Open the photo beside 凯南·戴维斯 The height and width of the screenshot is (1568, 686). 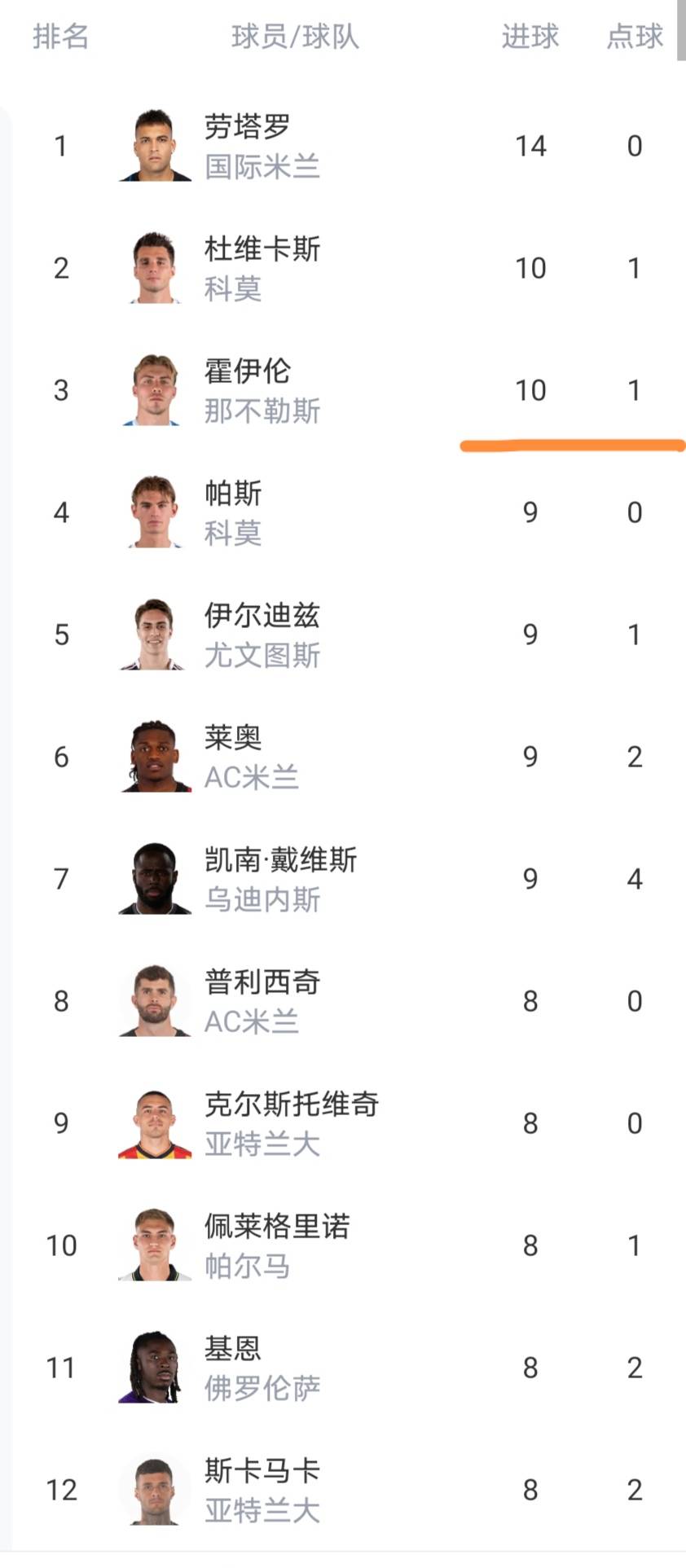(155, 879)
